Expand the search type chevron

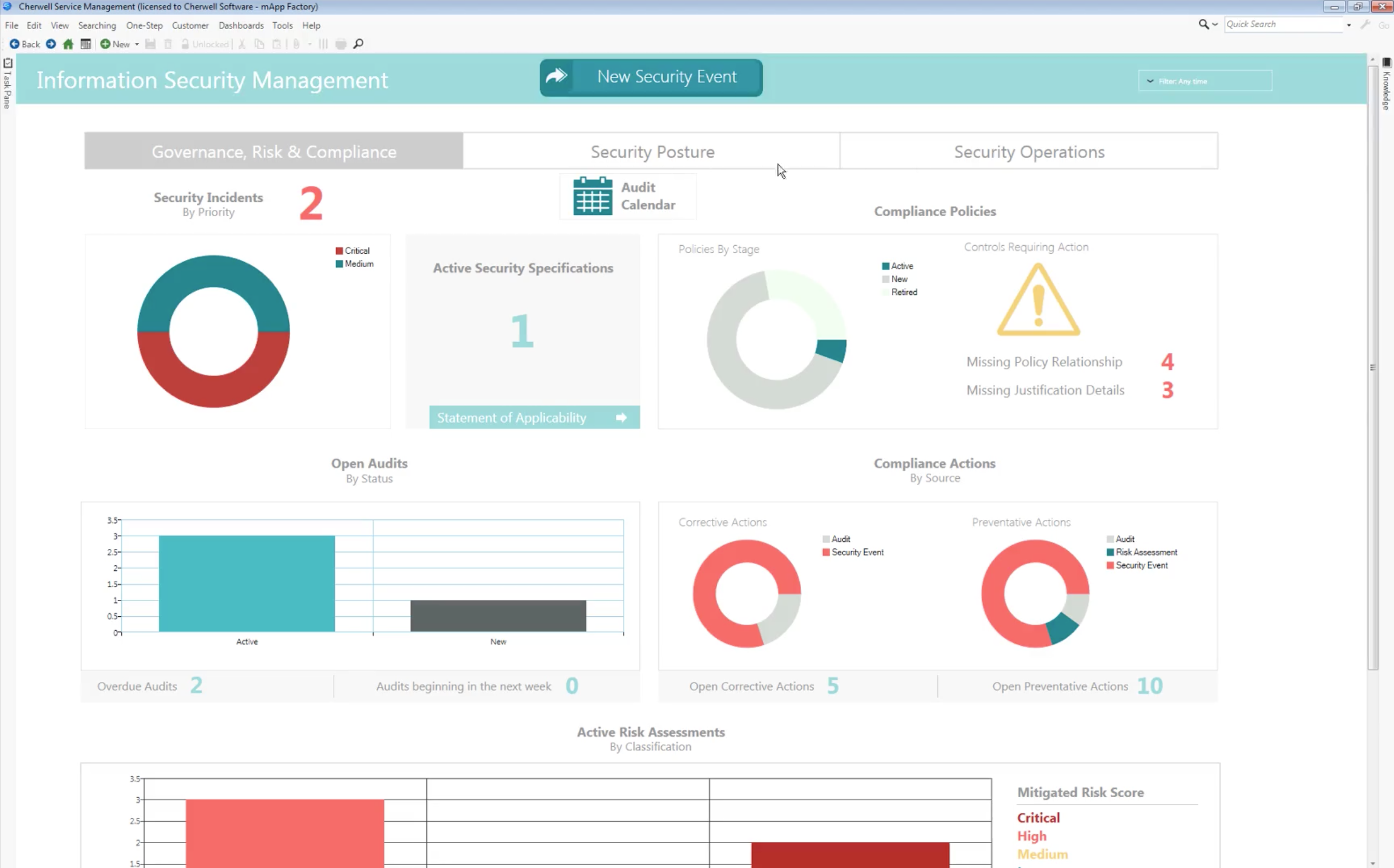pos(1215,25)
